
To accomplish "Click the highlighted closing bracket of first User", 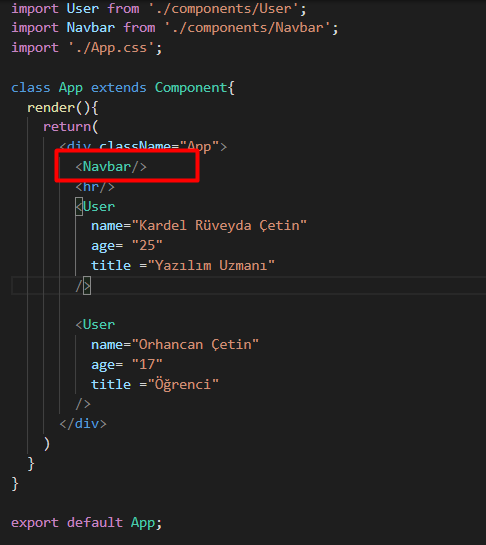I will tap(87, 286).
